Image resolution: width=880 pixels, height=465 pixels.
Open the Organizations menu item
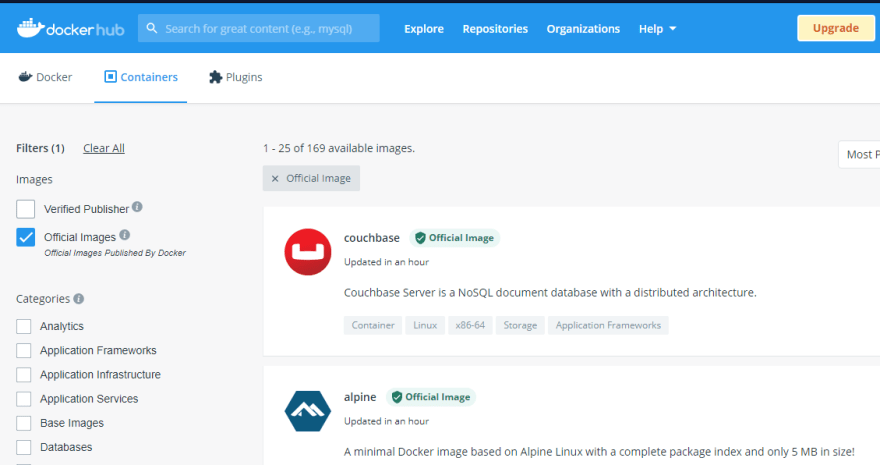583,29
